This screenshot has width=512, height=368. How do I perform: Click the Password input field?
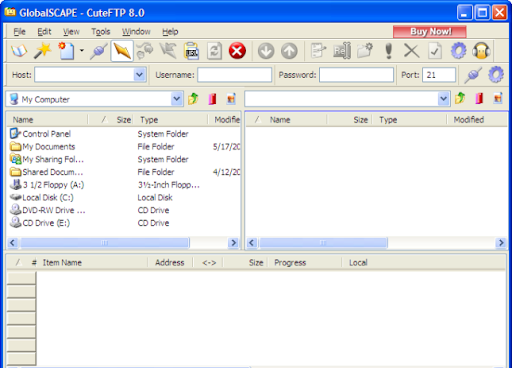356,75
